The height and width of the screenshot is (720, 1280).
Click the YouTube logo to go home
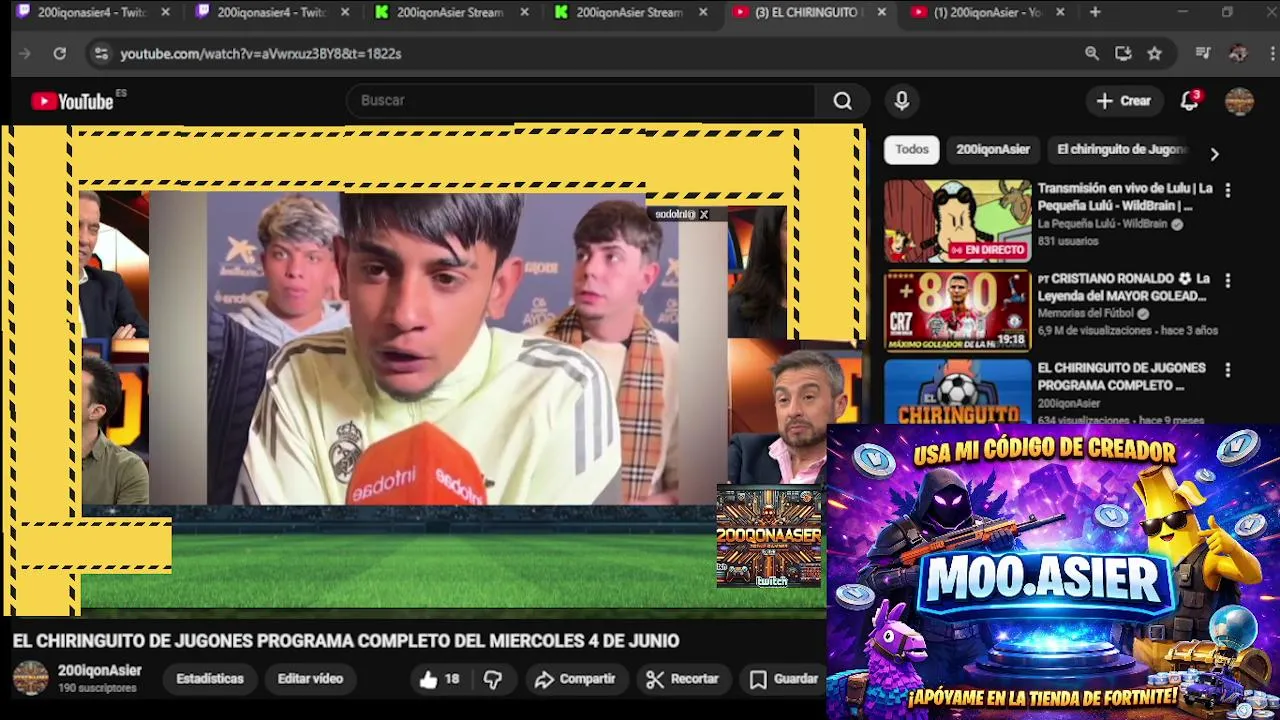(72, 101)
